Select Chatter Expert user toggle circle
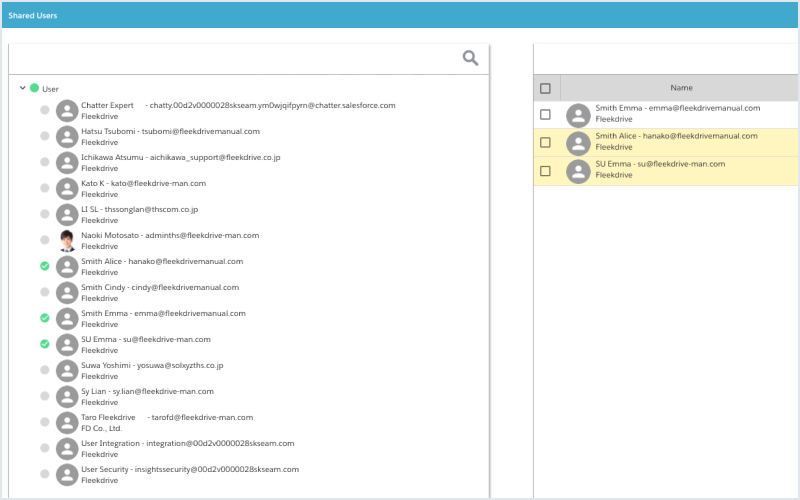Screen dimensions: 800x500 pyautogui.click(x=45, y=110)
